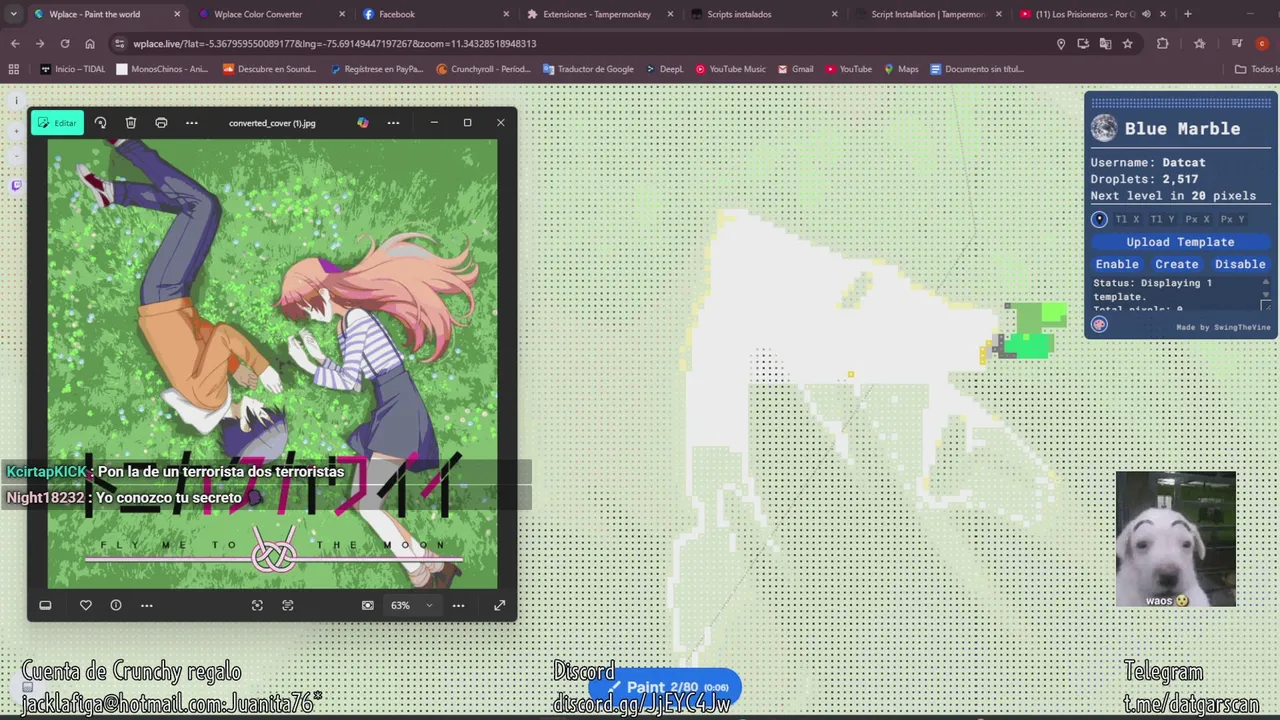
Task: Click the Paint 2/80 button
Action: click(665, 687)
